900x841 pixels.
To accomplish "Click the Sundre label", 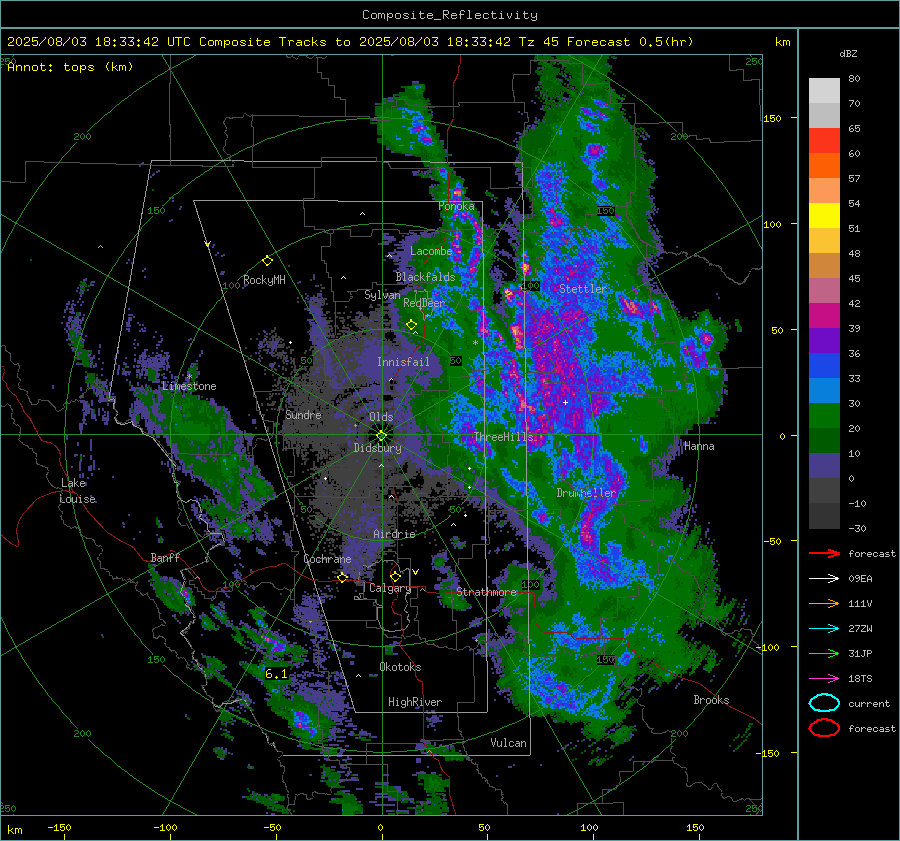I will coord(303,415).
